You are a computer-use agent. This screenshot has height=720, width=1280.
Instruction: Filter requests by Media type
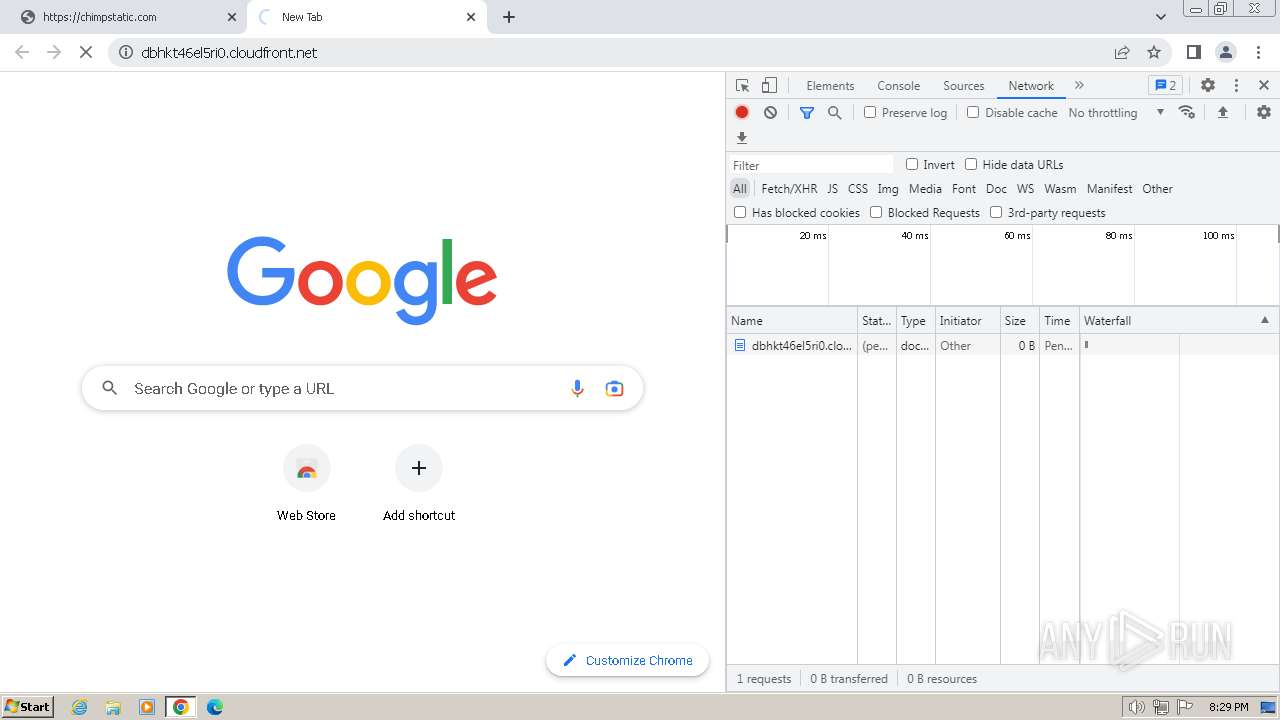[925, 188]
